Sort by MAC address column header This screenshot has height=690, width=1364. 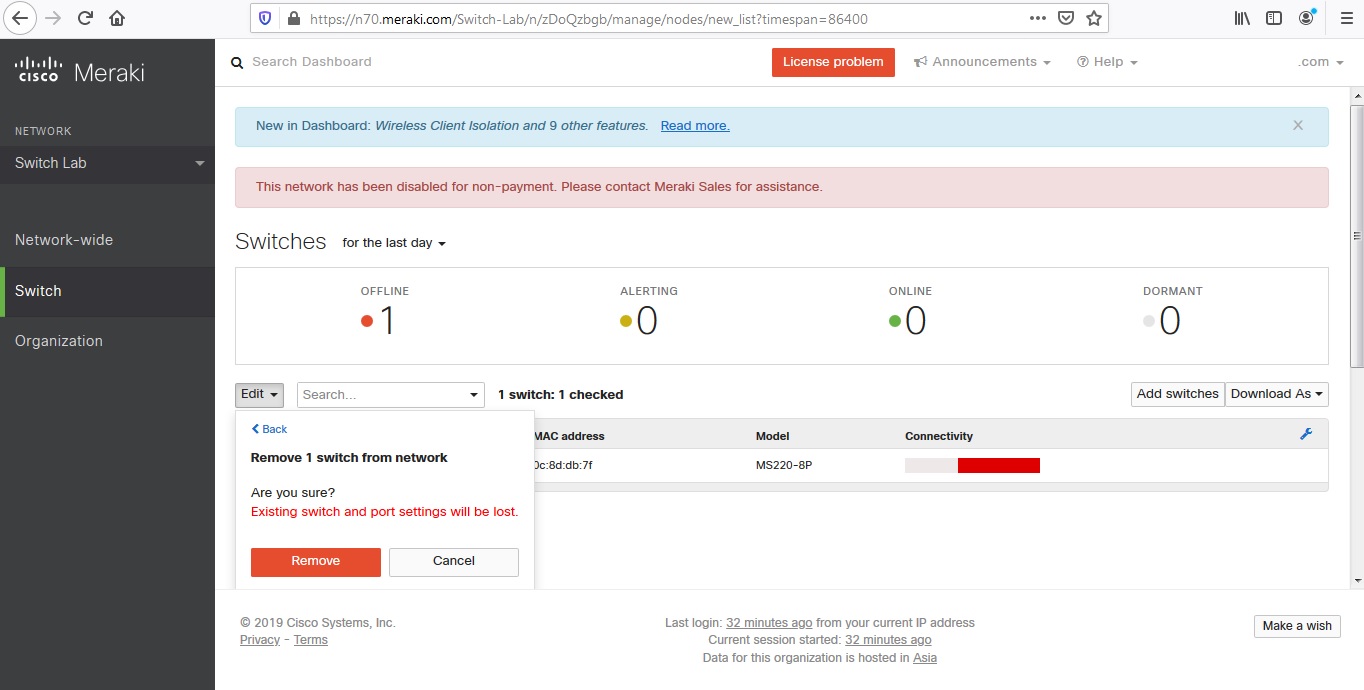point(569,436)
